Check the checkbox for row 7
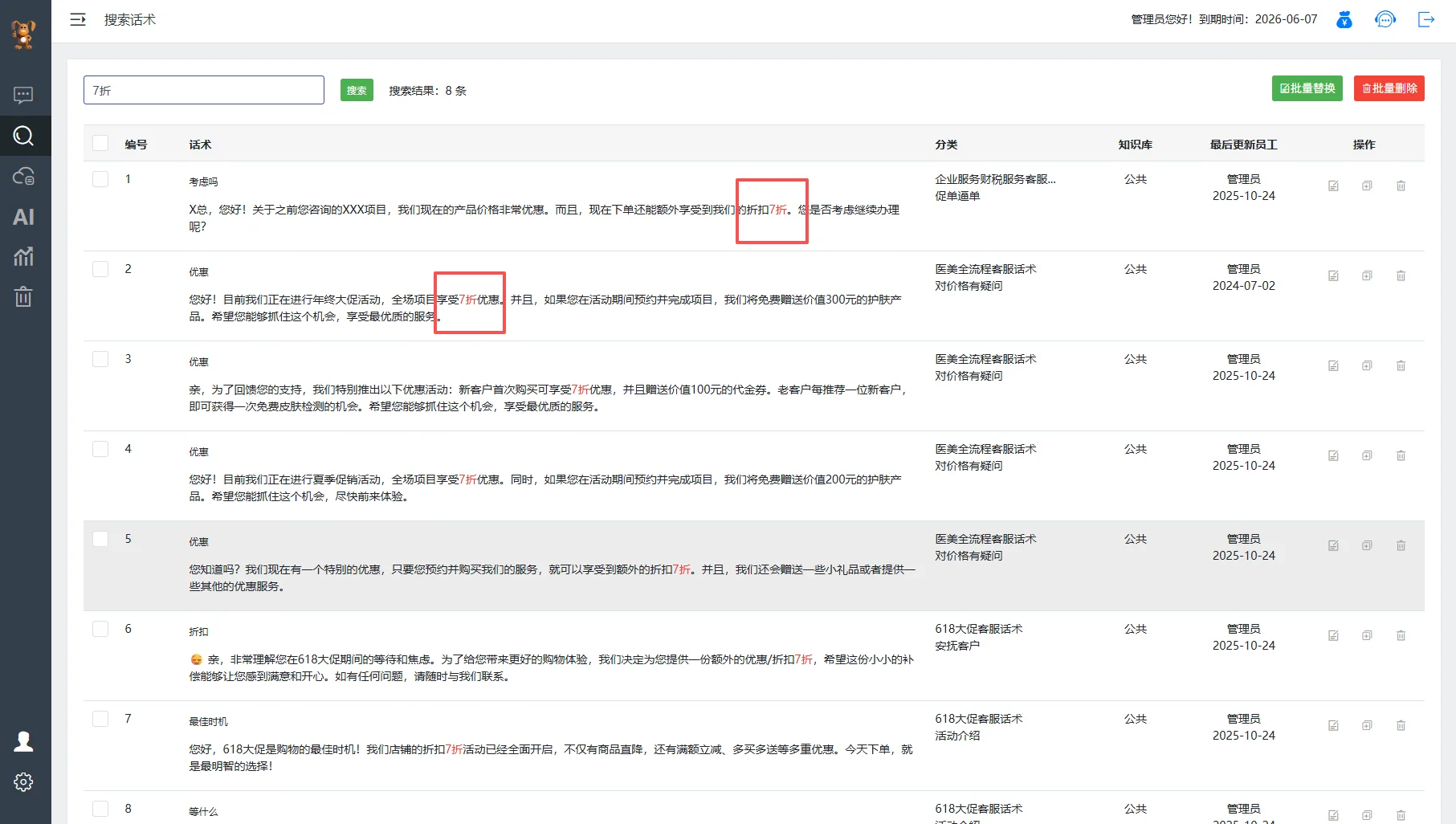Viewport: 1456px width, 824px height. [100, 719]
